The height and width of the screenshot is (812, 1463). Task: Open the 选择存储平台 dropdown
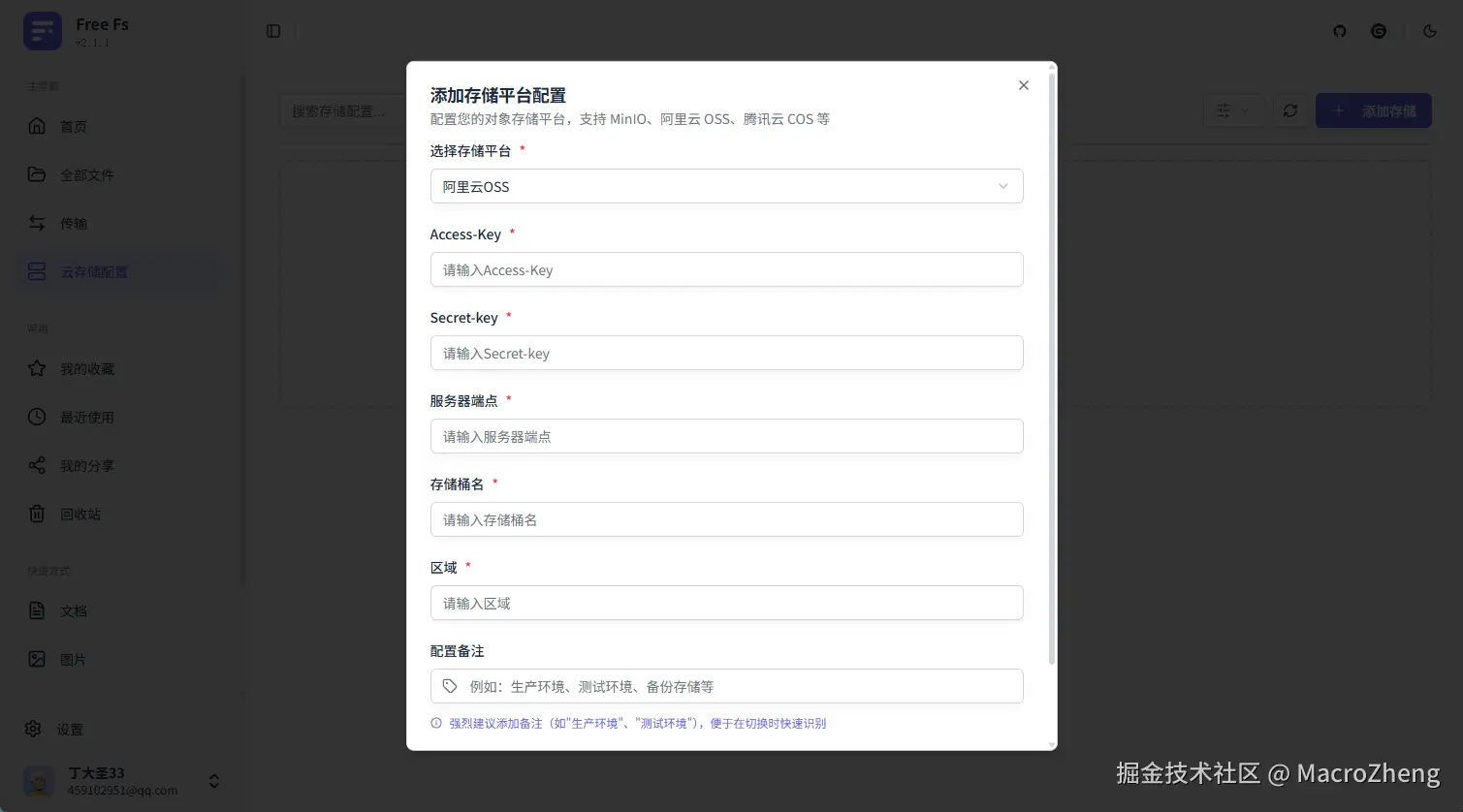click(x=726, y=186)
